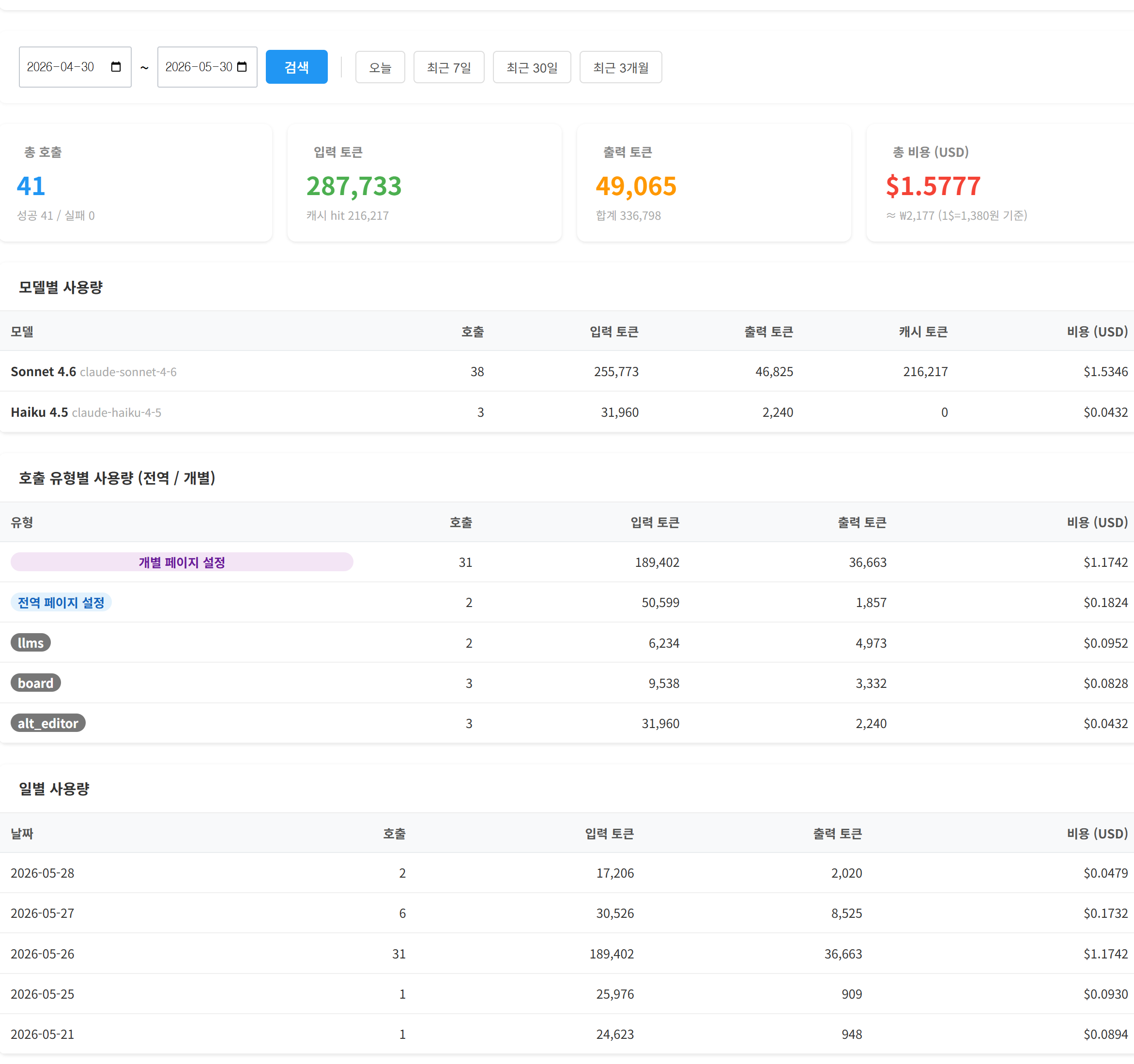This screenshot has height=1064, width=1134.
Task: Click 2026-05-21 cost $0.0894
Action: 1105,1034
